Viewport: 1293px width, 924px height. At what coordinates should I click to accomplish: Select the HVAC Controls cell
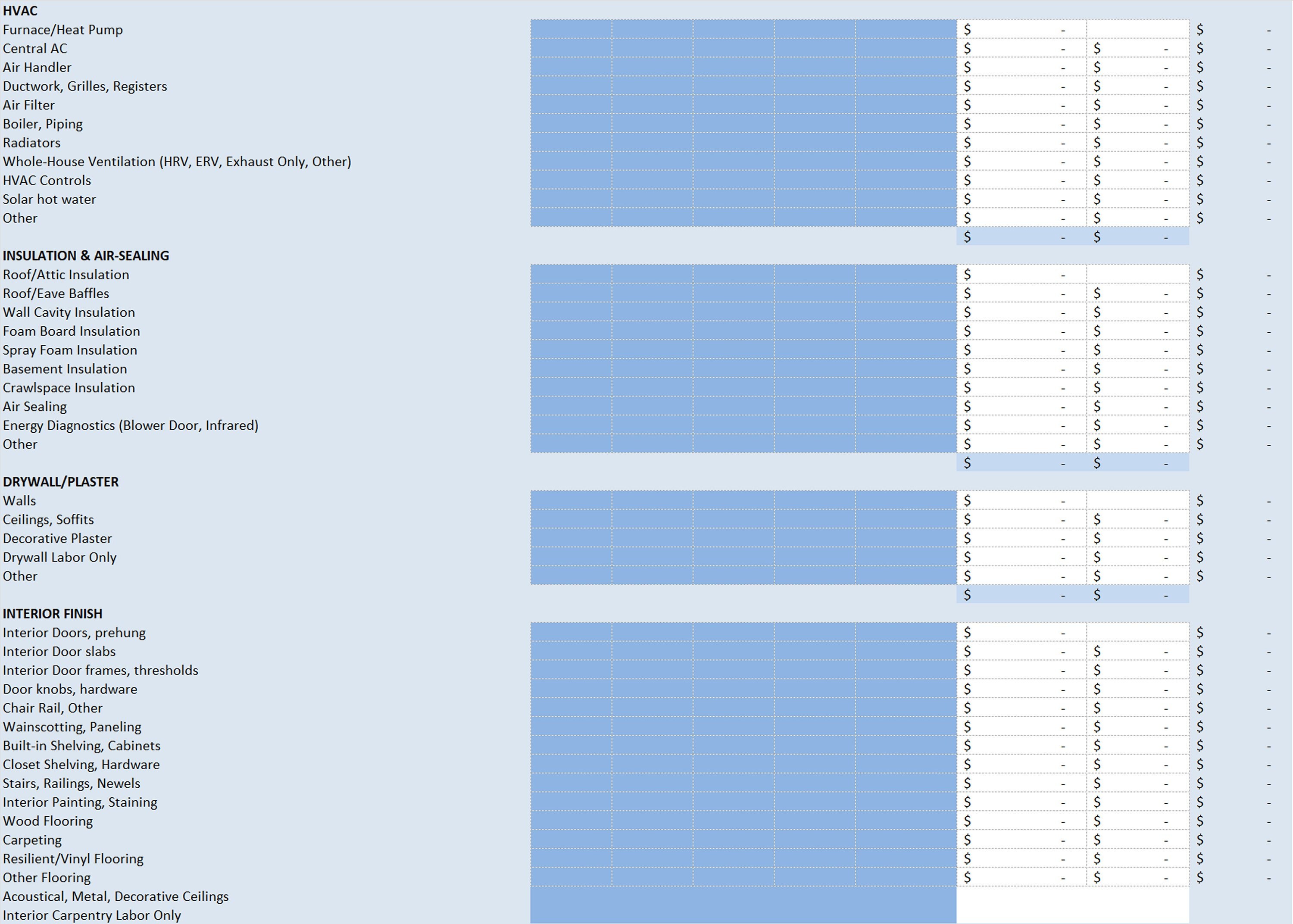(x=47, y=181)
